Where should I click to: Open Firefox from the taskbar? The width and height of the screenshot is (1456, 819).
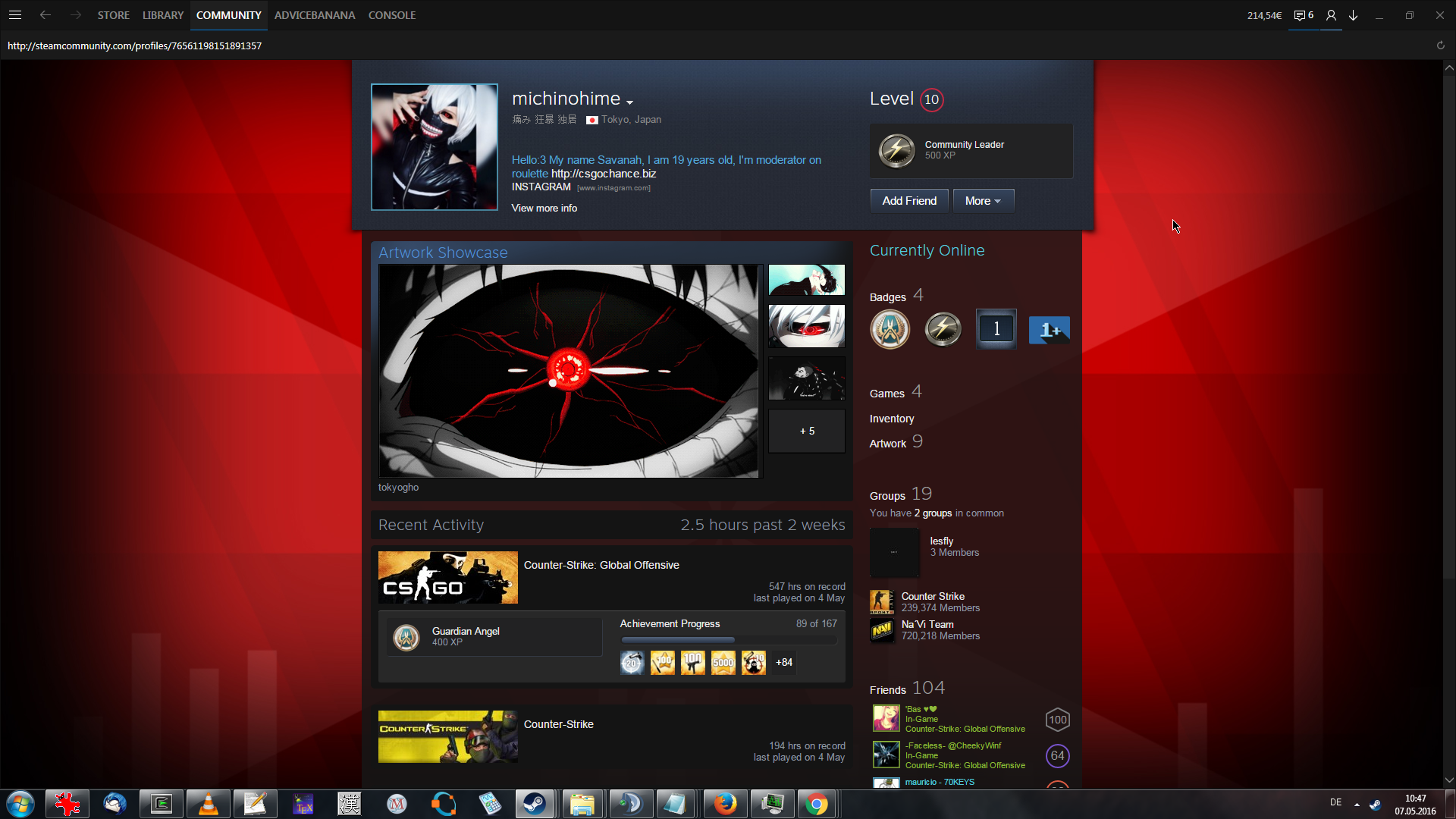[x=725, y=804]
